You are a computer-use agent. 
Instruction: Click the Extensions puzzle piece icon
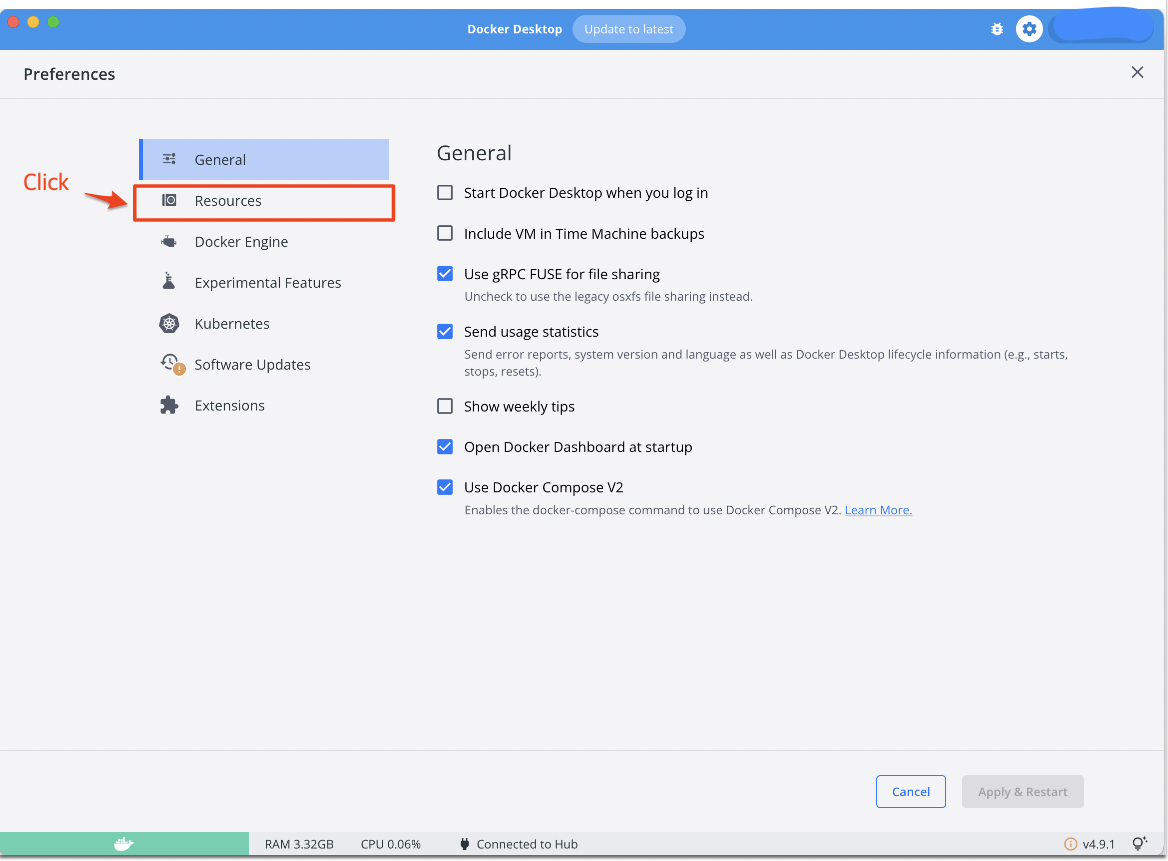(x=169, y=405)
